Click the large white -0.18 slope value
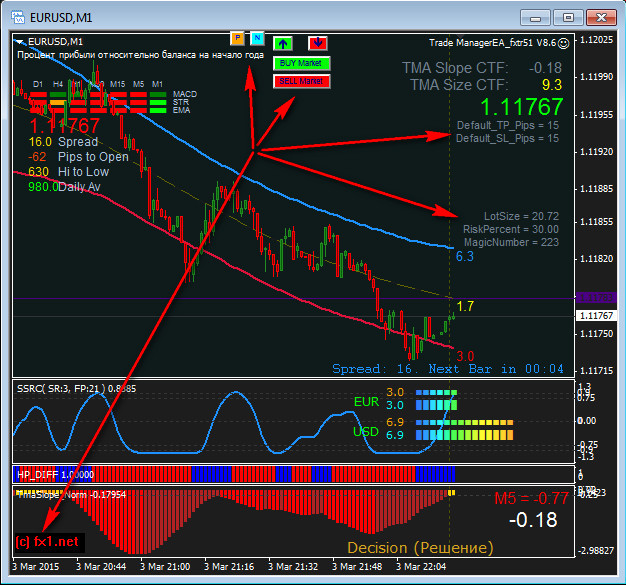Screen dimensions: 626x585 (533, 520)
